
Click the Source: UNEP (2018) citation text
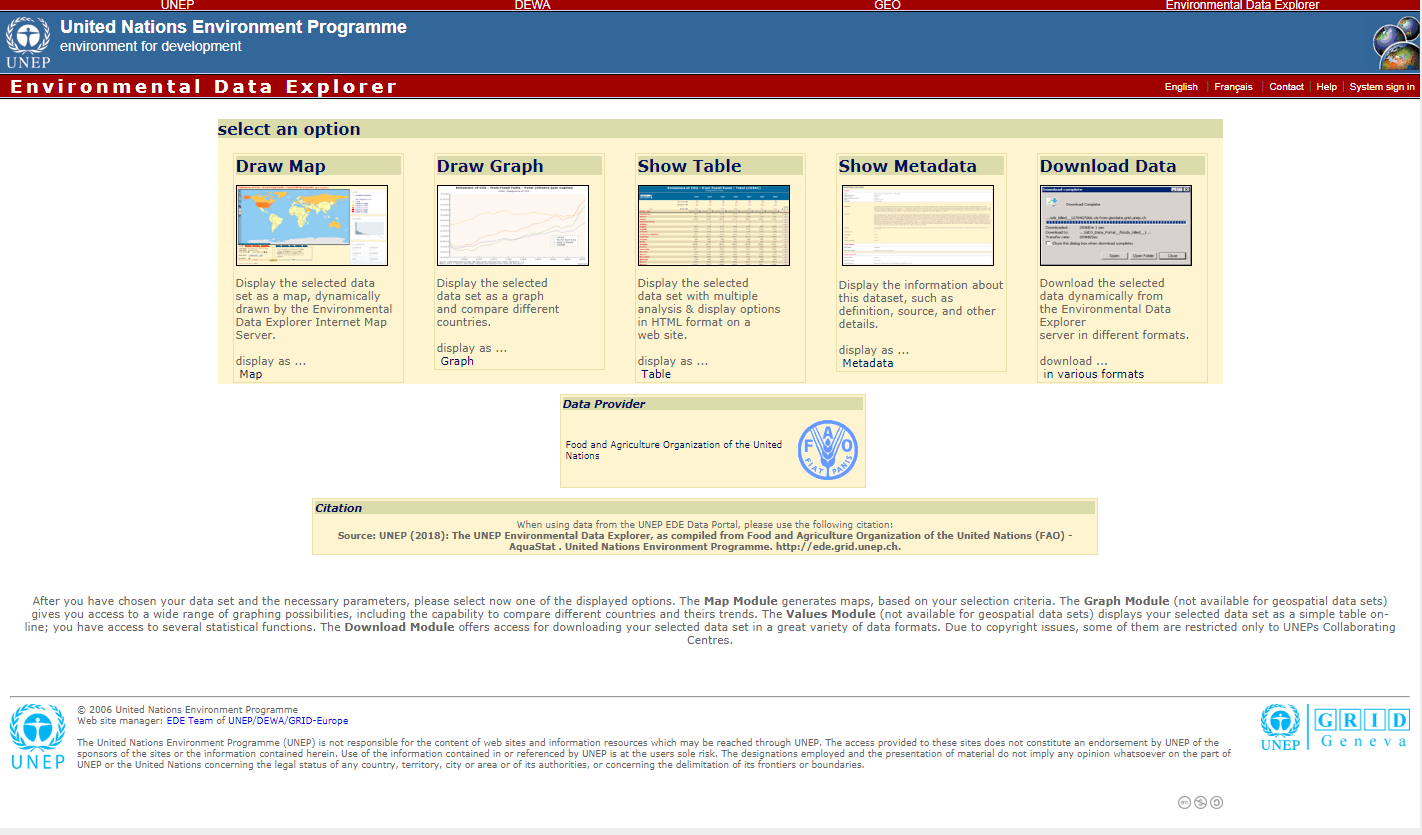click(705, 541)
